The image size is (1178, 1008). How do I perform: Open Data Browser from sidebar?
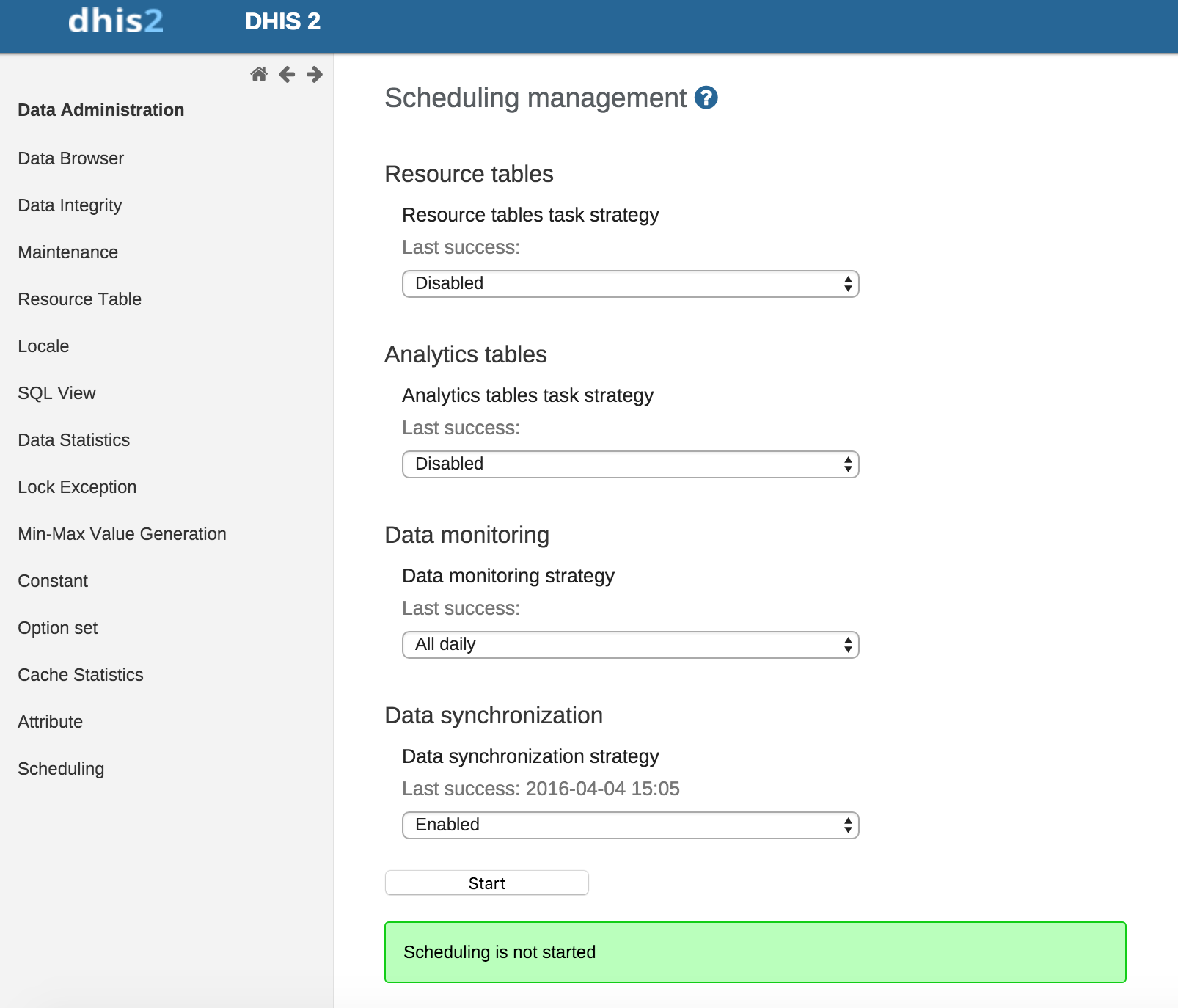pyautogui.click(x=71, y=158)
